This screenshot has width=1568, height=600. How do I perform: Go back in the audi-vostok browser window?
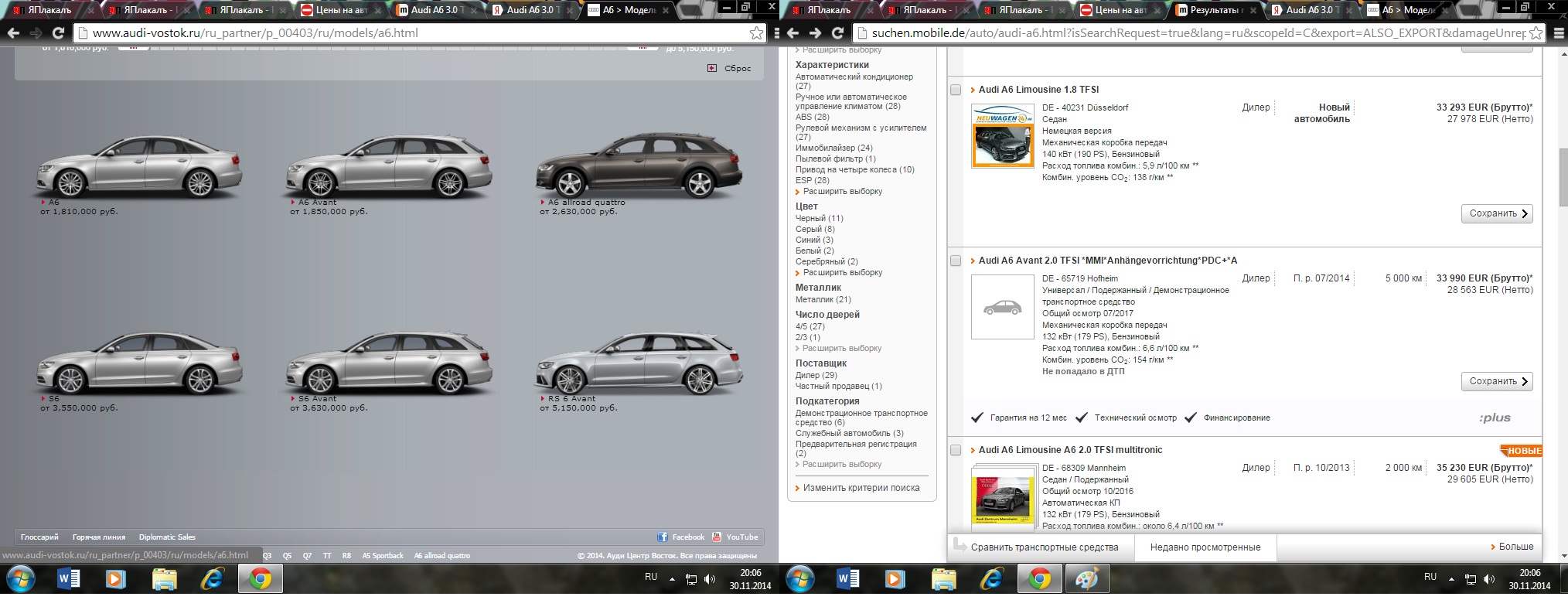(13, 33)
